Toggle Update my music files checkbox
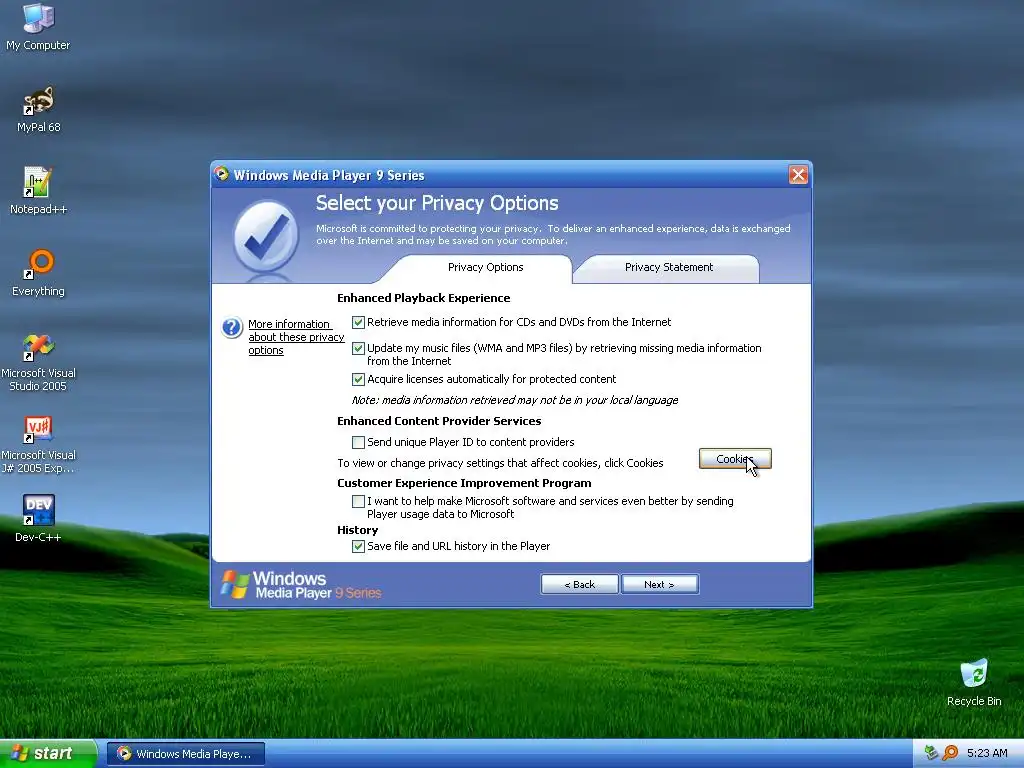Screen dimensions: 1024x768 pyautogui.click(x=358, y=348)
